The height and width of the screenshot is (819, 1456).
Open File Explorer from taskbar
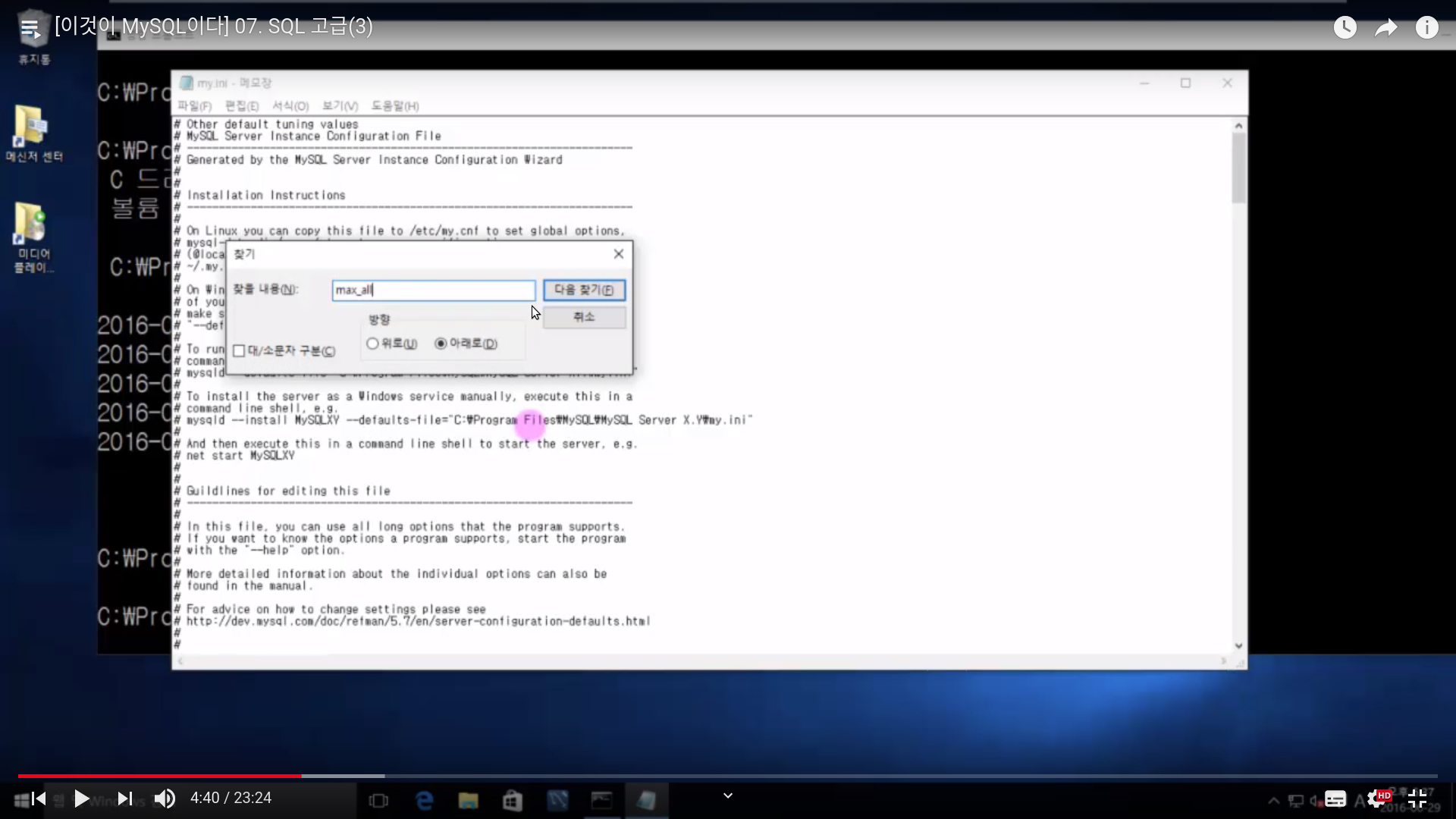coord(468,801)
